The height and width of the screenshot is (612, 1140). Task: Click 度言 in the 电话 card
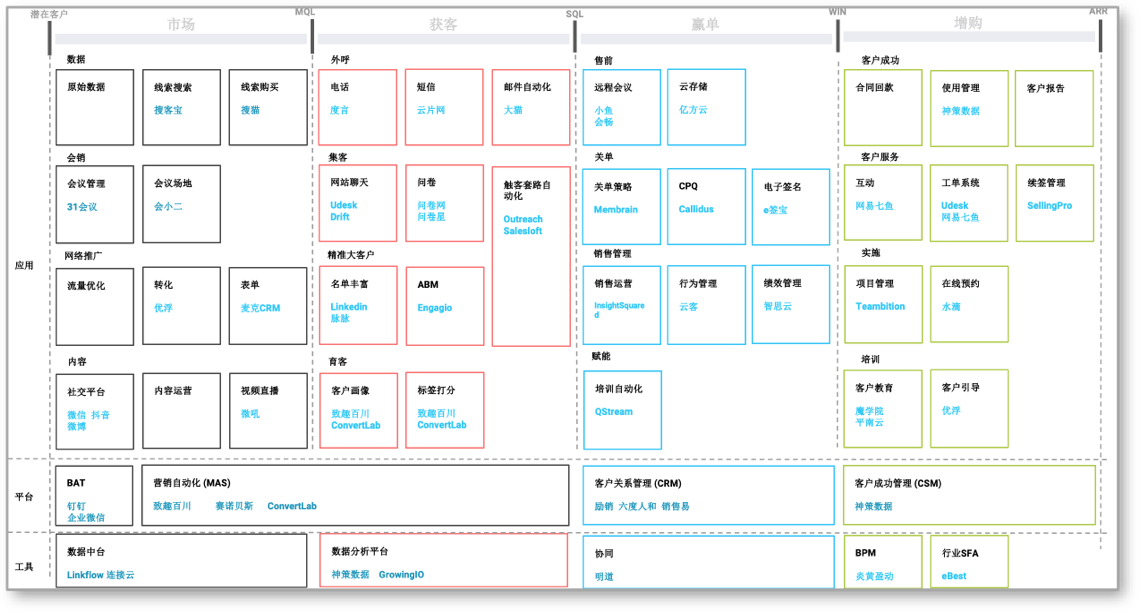[x=340, y=110]
